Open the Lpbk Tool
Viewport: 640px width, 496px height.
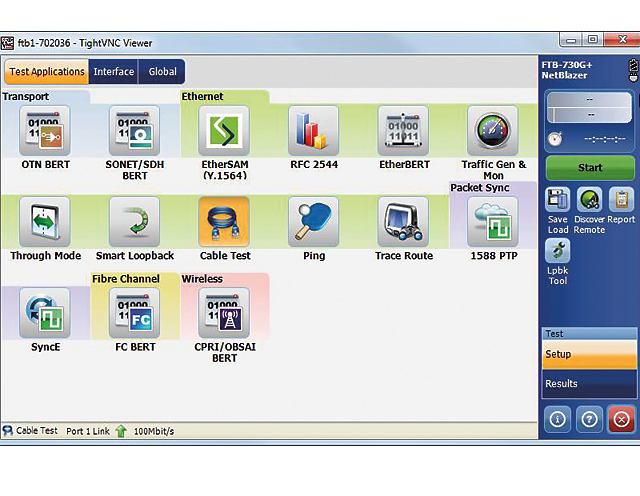pos(558,251)
